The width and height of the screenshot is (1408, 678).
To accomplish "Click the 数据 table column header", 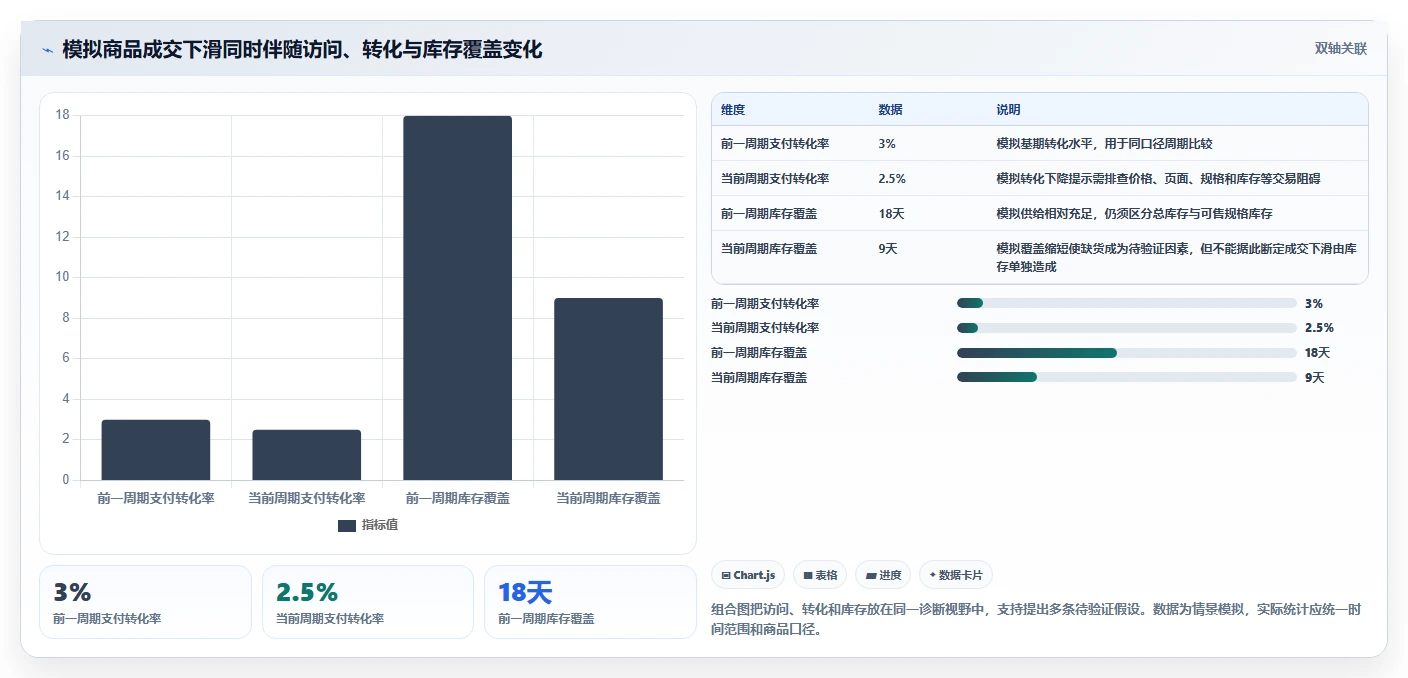I will pyautogui.click(x=890, y=110).
